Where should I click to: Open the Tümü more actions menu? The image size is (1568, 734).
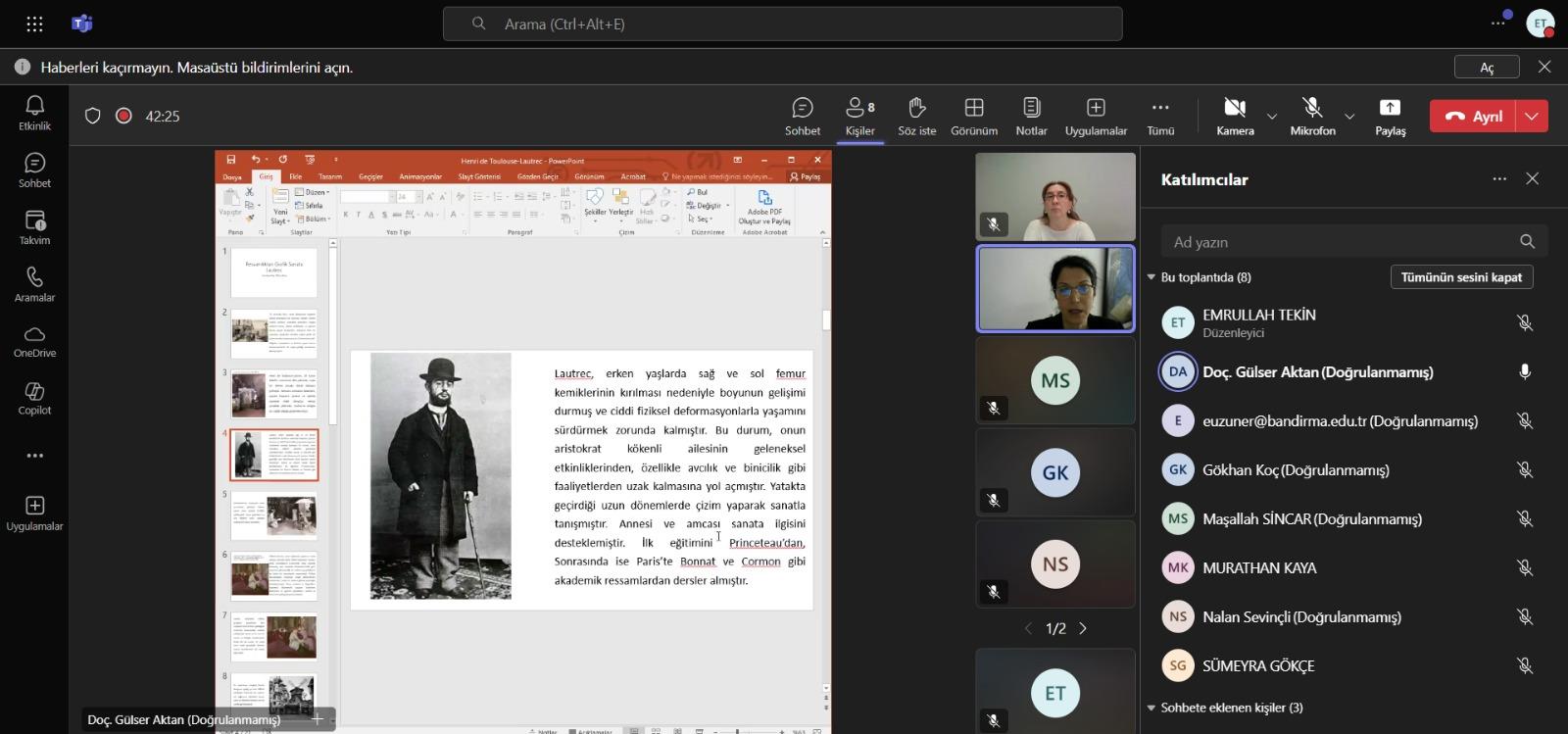tap(1160, 115)
